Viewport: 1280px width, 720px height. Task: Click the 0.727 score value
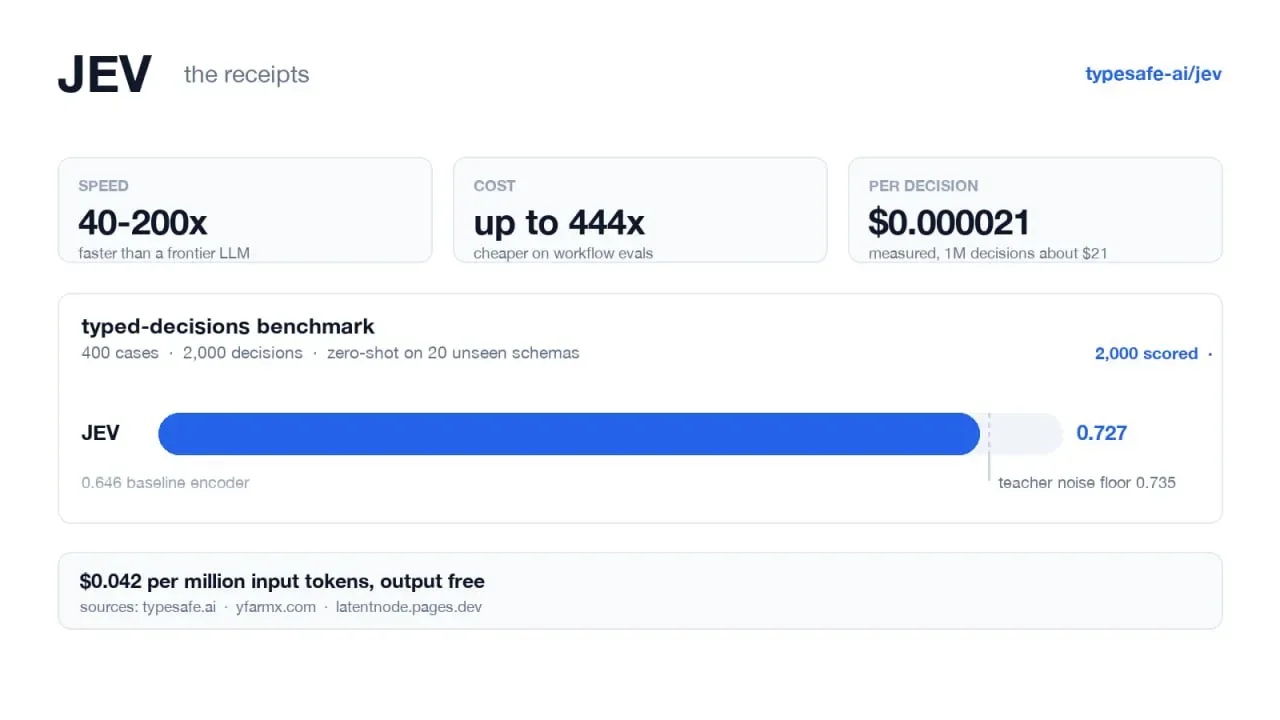pos(1101,433)
